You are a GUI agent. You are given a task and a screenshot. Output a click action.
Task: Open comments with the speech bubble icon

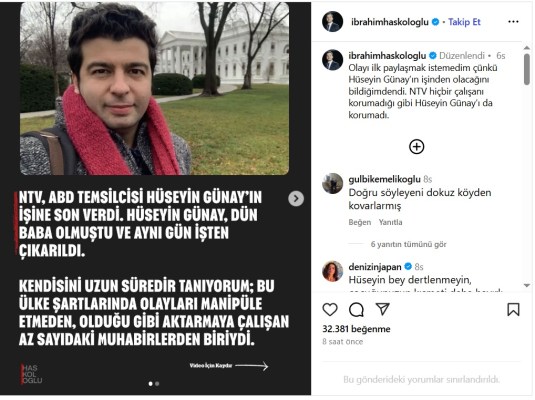[357, 310]
